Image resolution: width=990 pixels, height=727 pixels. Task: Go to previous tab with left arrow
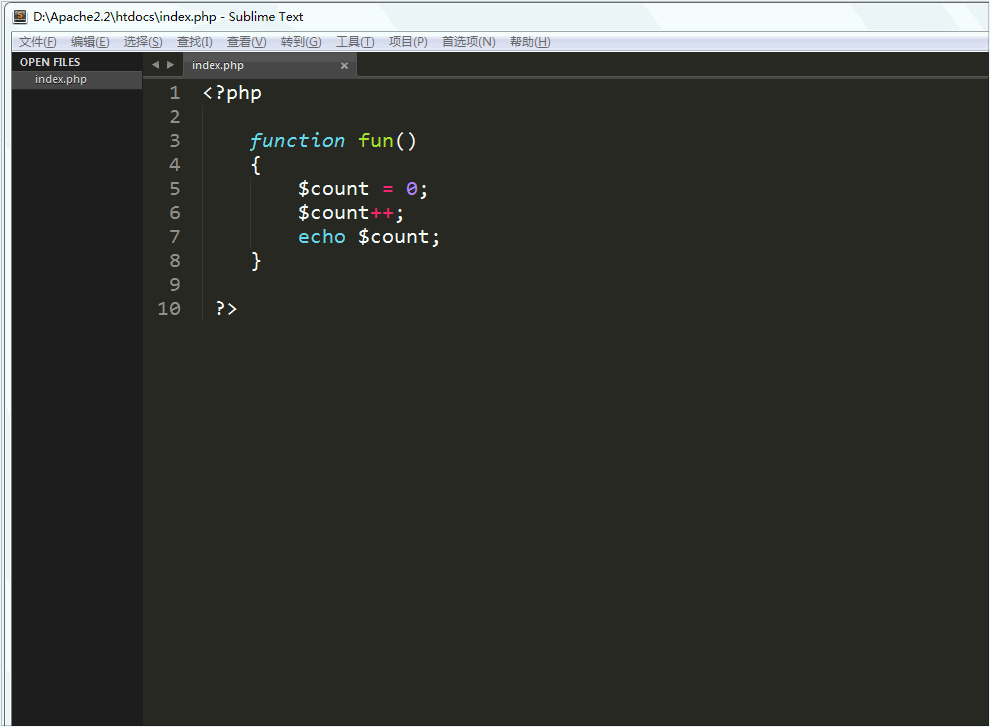tap(155, 64)
